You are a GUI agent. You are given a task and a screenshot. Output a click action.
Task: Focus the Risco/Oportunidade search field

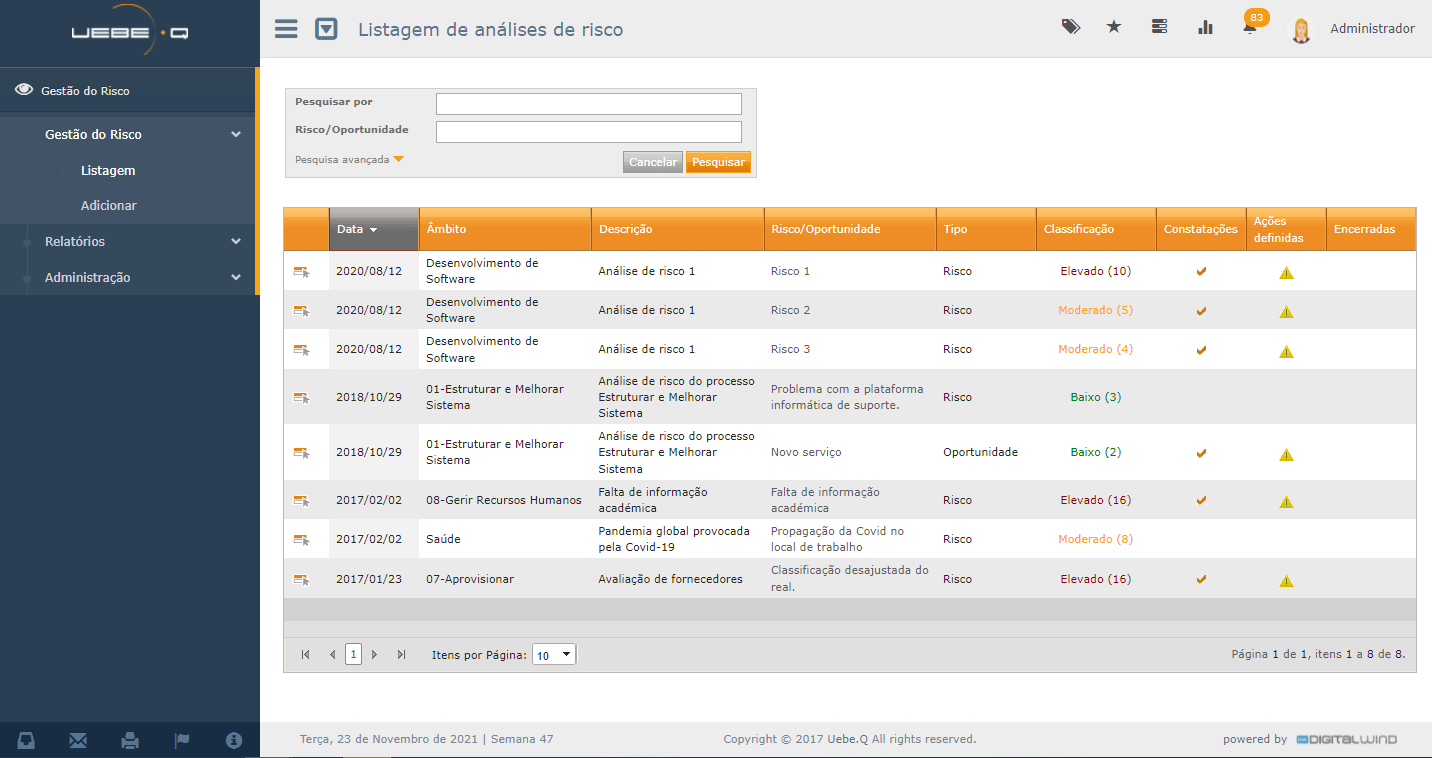pyautogui.click(x=588, y=132)
